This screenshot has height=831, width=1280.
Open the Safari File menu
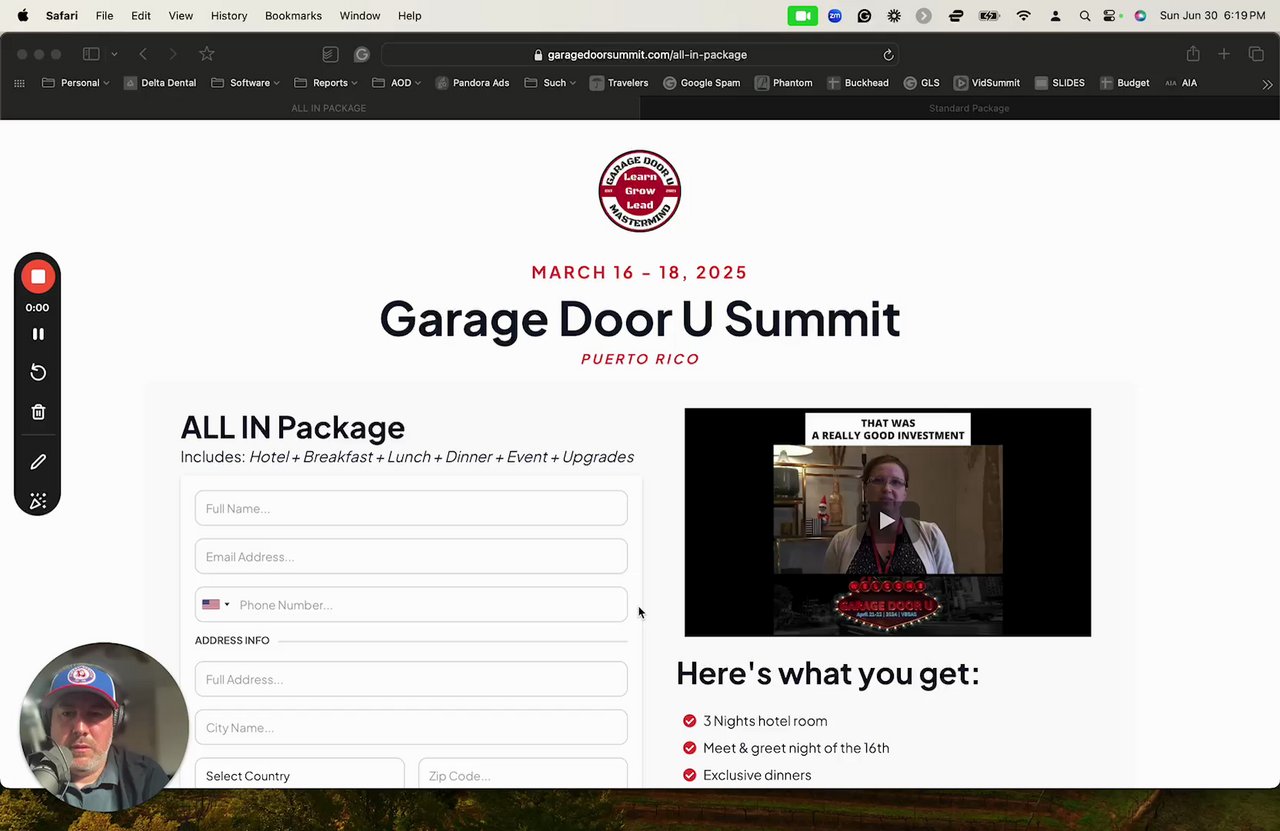point(104,16)
